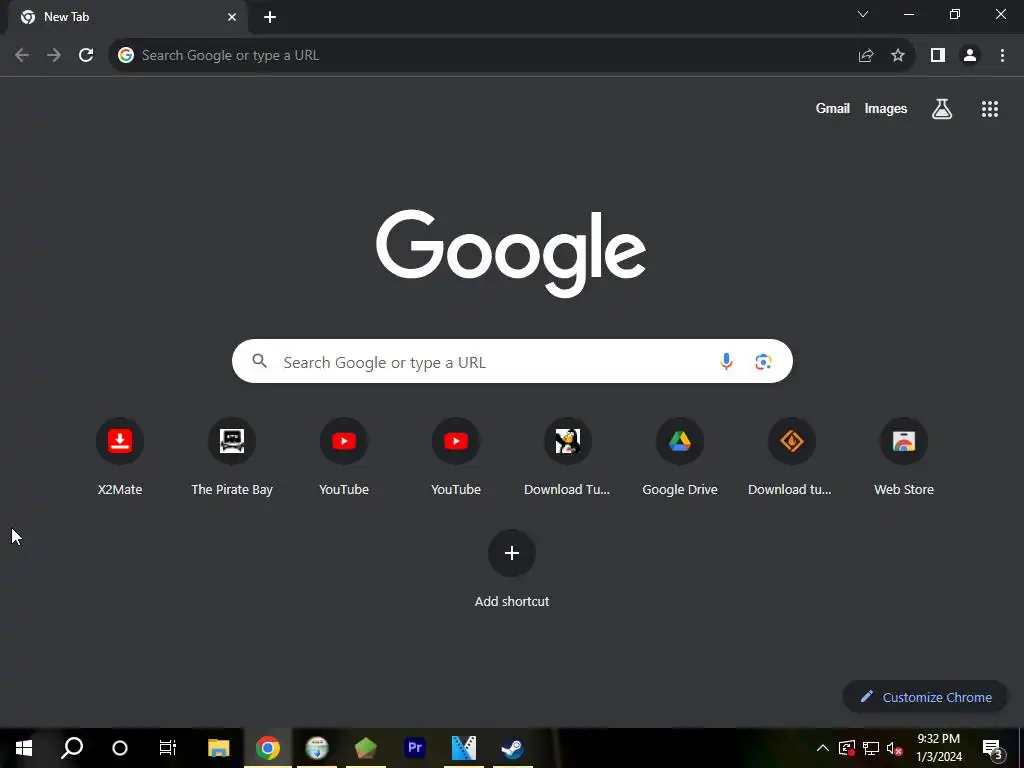The width and height of the screenshot is (1024, 768).
Task: Add a new shortcut
Action: [x=512, y=569]
